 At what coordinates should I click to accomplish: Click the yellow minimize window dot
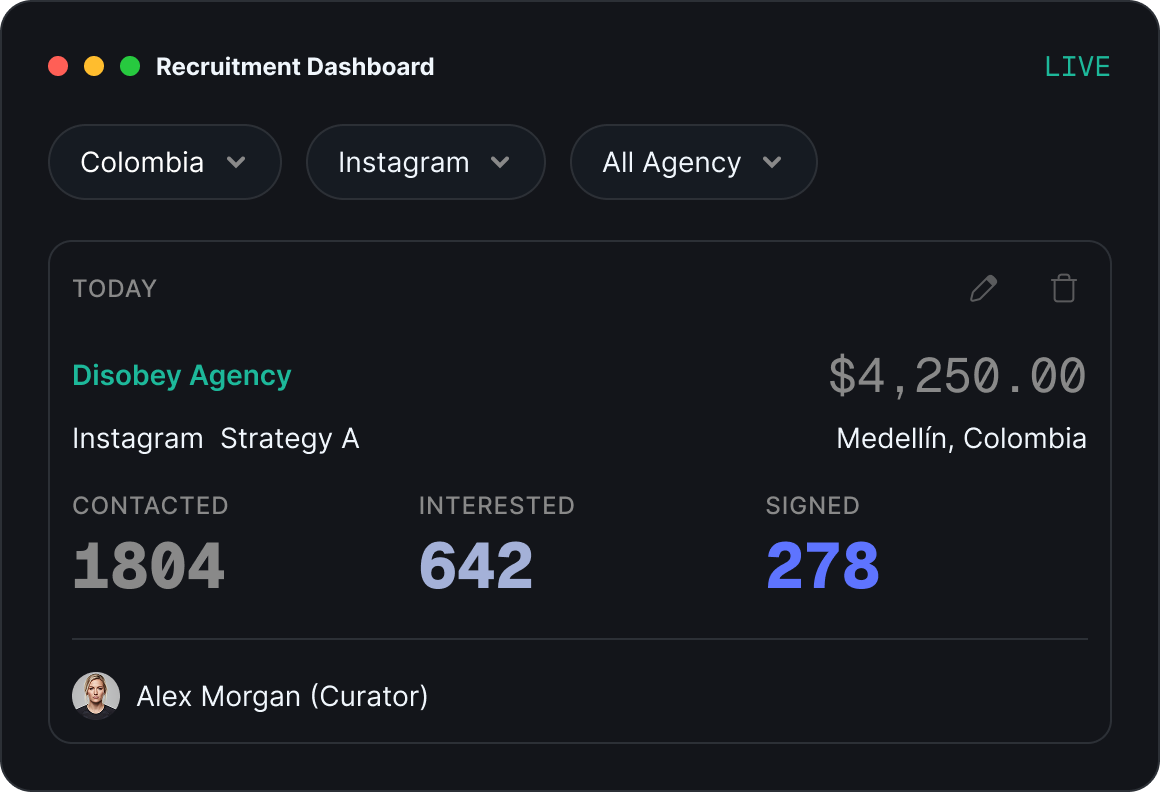click(x=94, y=66)
